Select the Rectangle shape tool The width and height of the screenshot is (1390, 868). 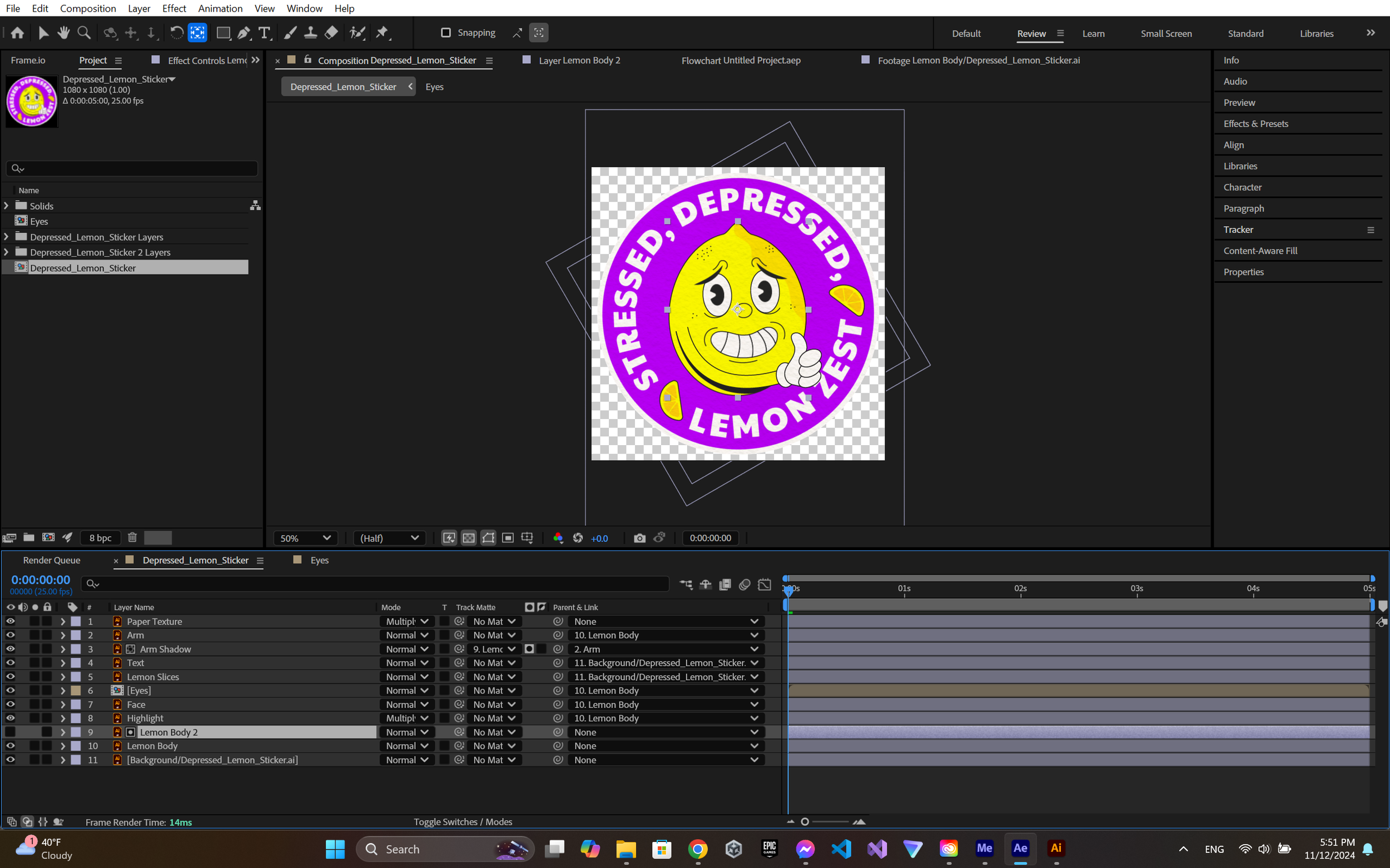223,33
